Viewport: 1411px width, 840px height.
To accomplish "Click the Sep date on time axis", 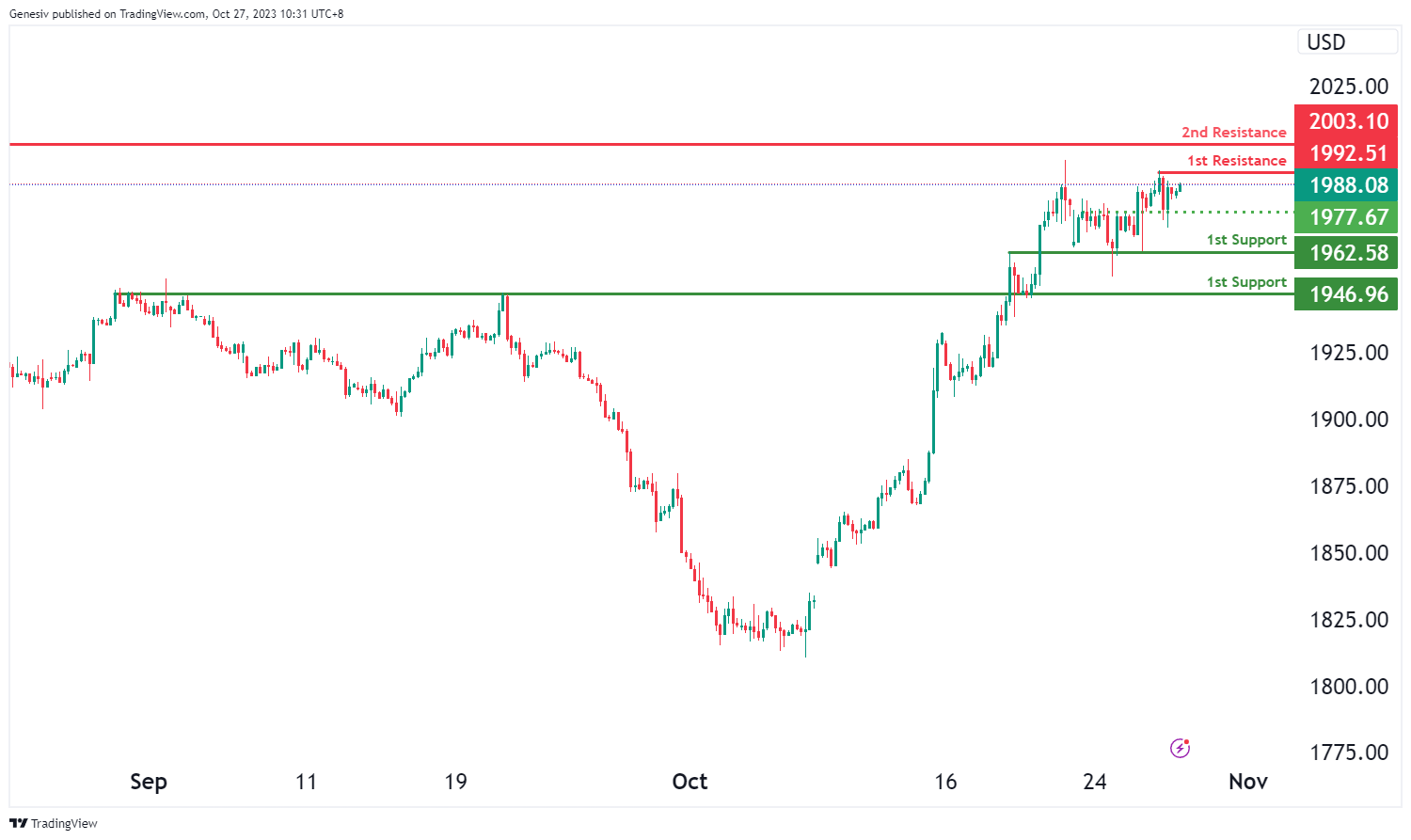I will (x=149, y=782).
